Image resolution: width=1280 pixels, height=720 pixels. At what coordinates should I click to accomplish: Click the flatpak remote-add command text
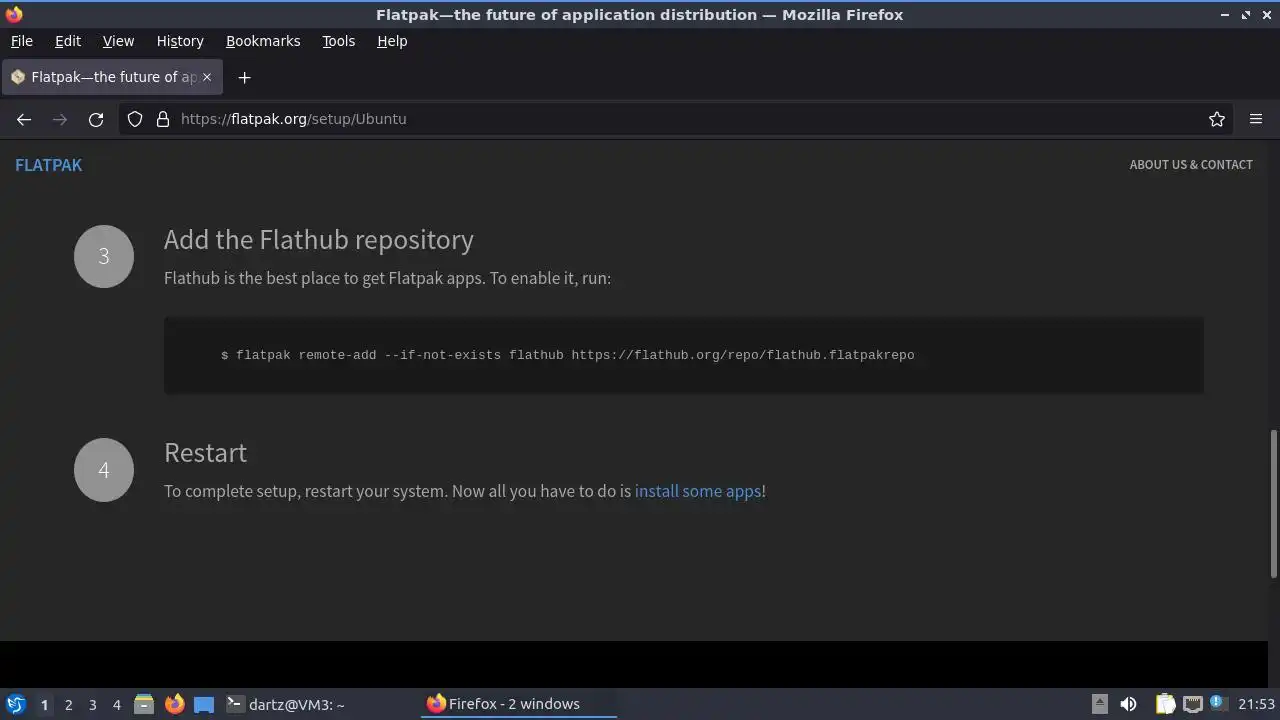[x=567, y=355]
